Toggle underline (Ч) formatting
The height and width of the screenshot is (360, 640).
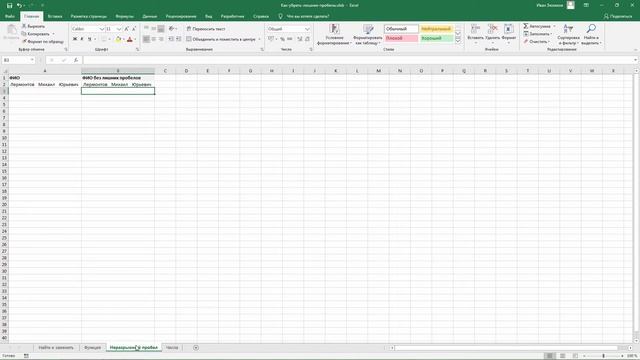tap(89, 39)
